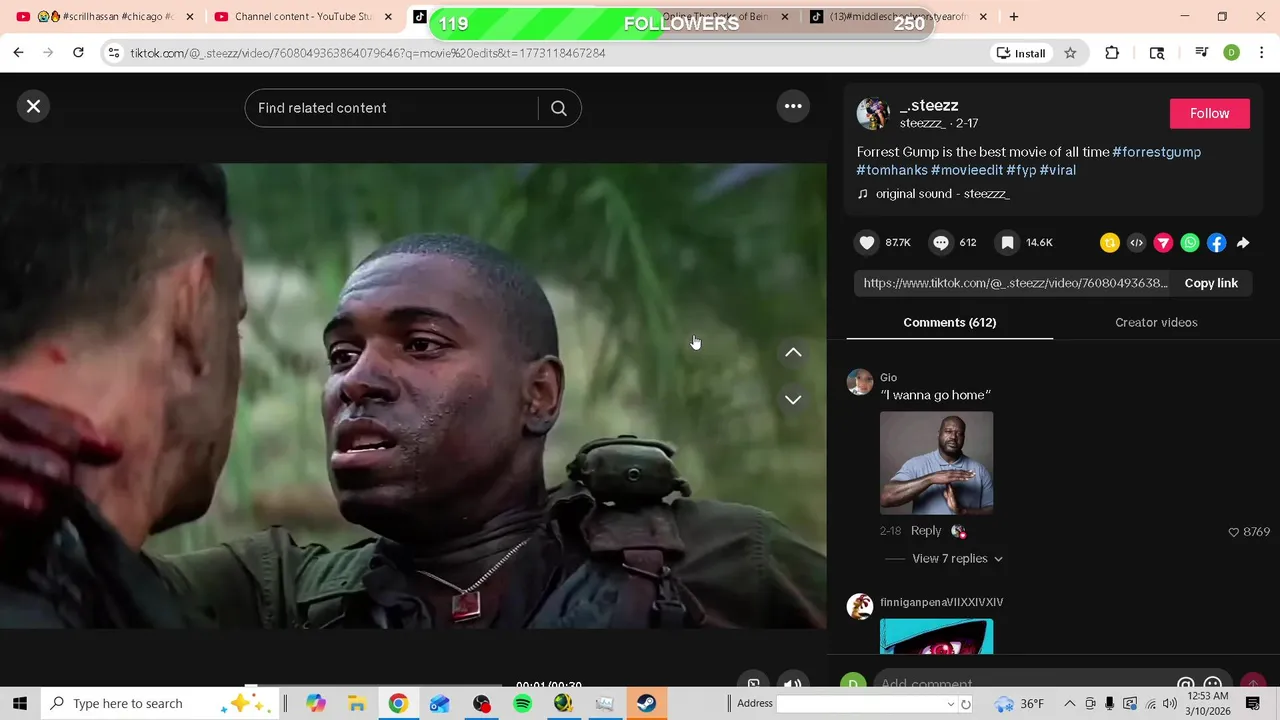Go to previous video with up chevron
Viewport: 1280px width, 720px height.
coord(793,352)
